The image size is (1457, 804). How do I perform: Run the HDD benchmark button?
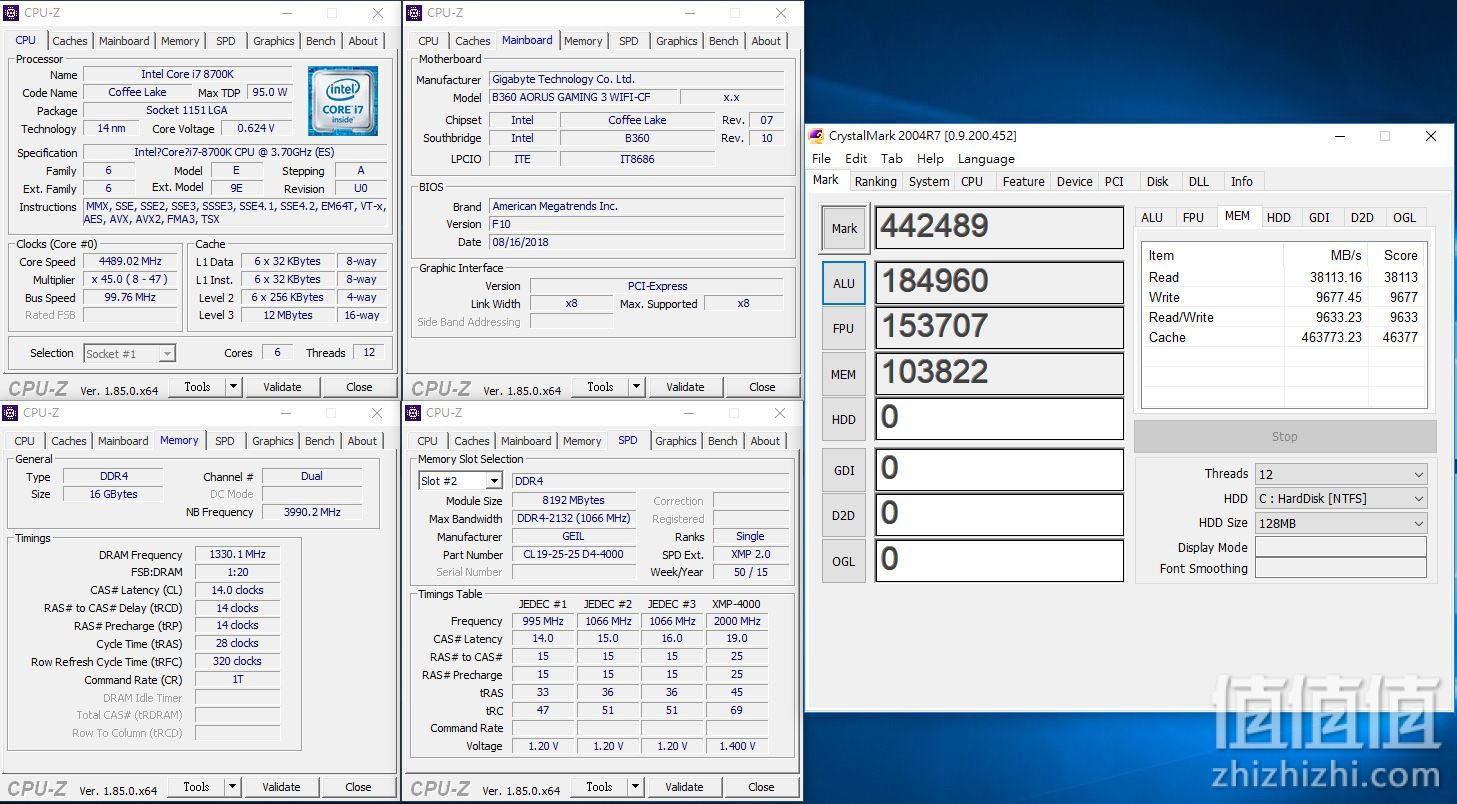[x=844, y=419]
